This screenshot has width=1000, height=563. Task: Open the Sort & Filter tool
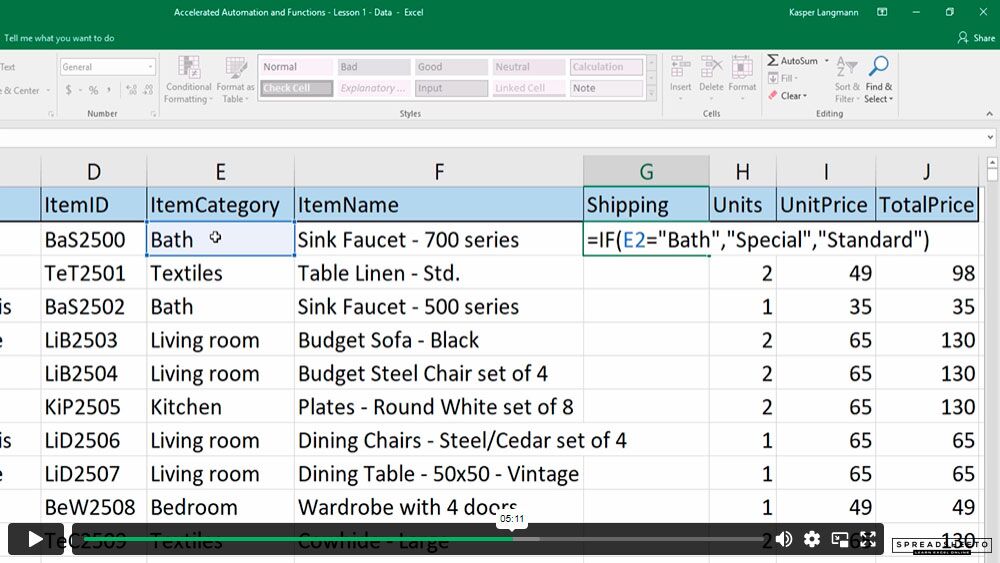pos(847,80)
